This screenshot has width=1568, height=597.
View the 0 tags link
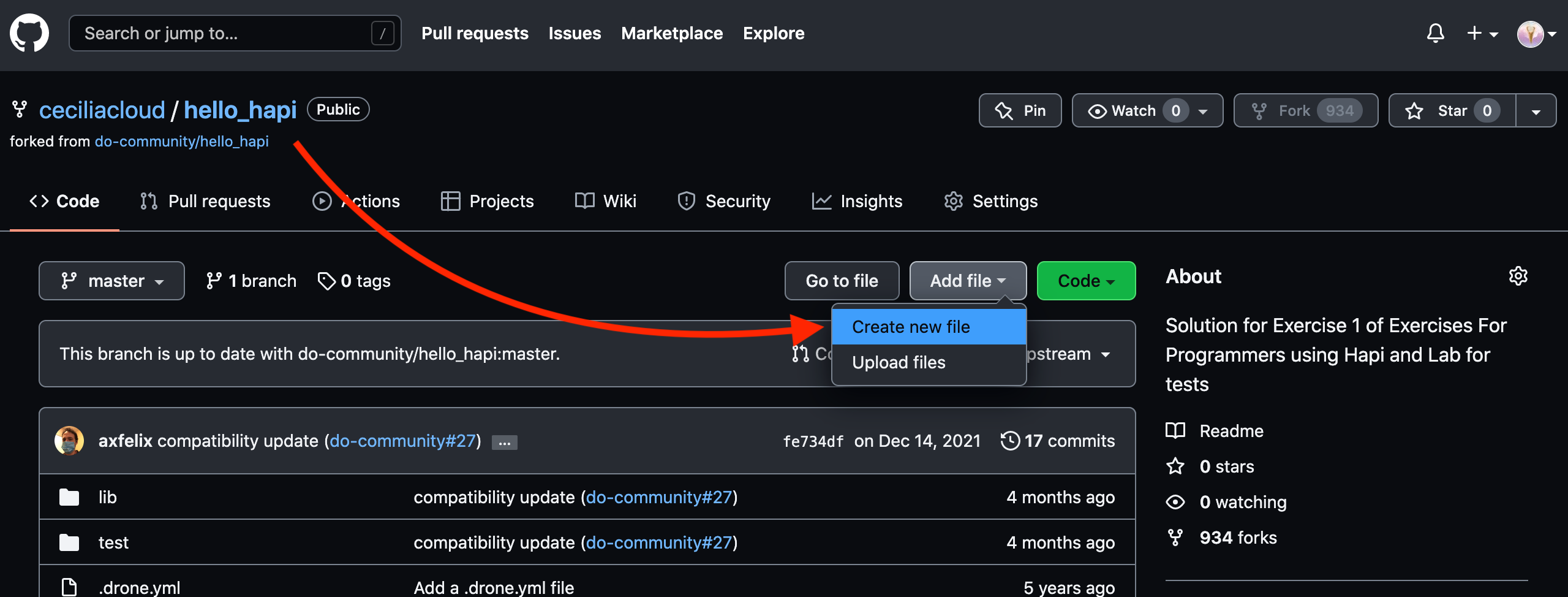[354, 281]
